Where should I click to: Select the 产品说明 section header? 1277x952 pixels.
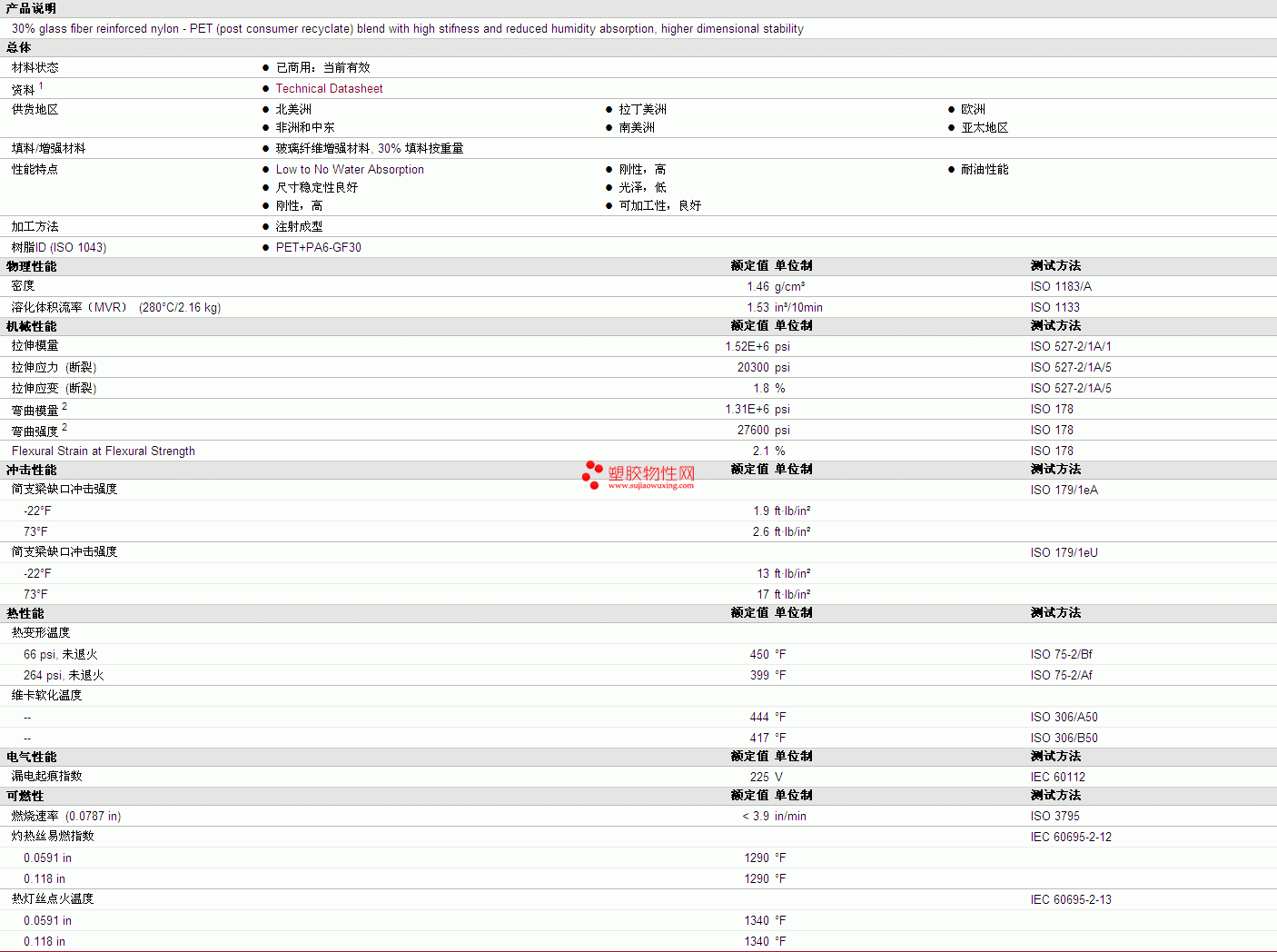coord(31,8)
